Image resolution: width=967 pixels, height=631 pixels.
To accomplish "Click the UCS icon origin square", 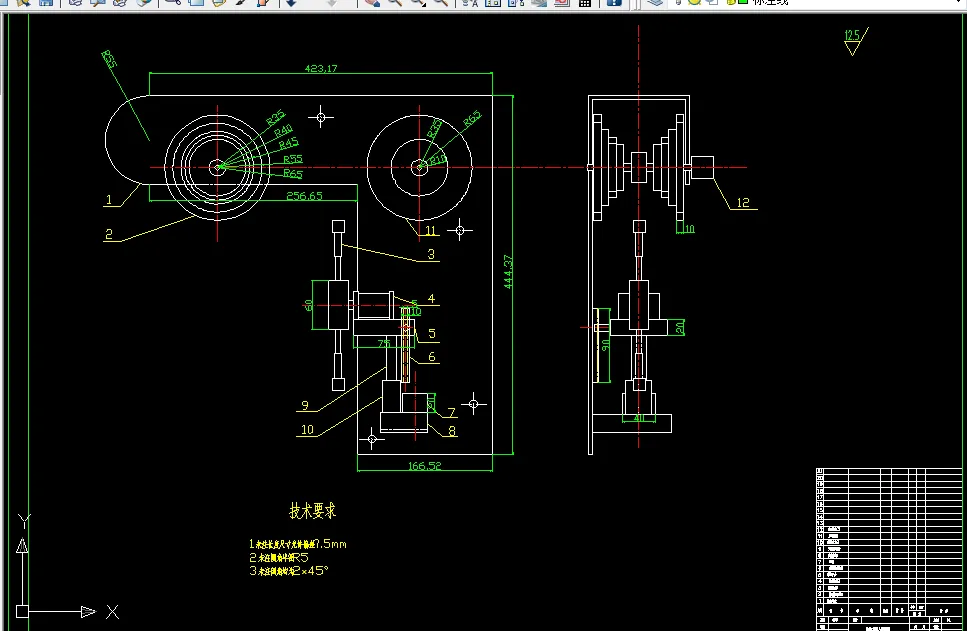I will point(22,611).
